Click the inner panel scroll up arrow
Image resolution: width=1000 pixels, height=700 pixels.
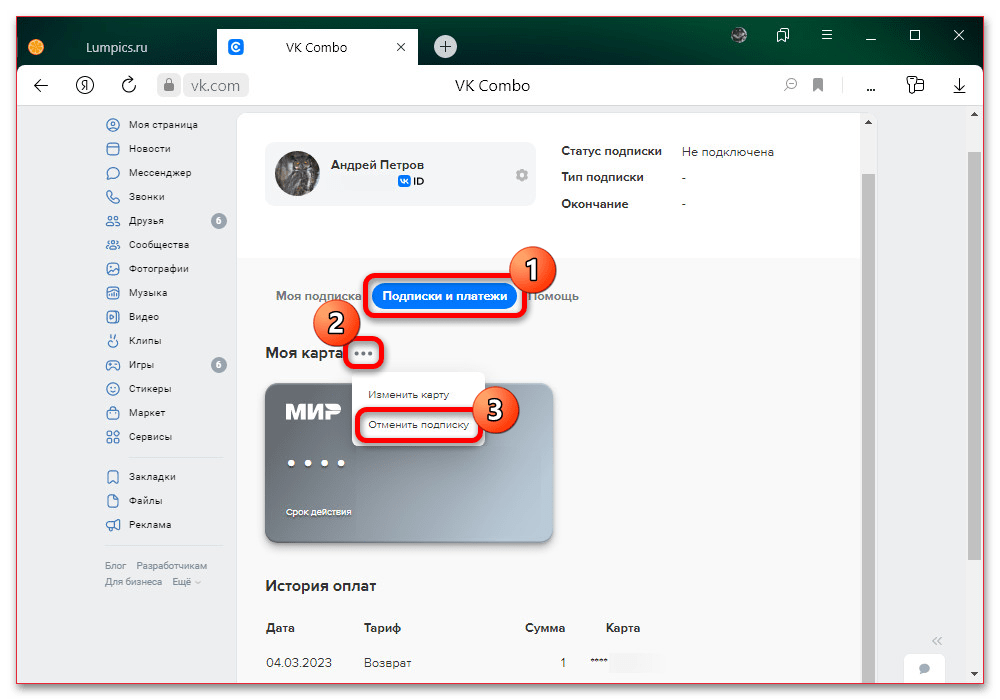click(869, 122)
